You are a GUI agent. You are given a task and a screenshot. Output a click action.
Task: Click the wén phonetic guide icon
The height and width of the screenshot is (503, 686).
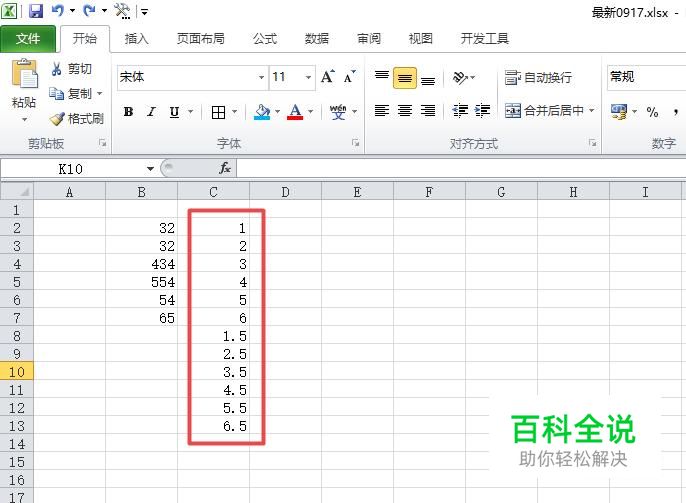[x=338, y=112]
